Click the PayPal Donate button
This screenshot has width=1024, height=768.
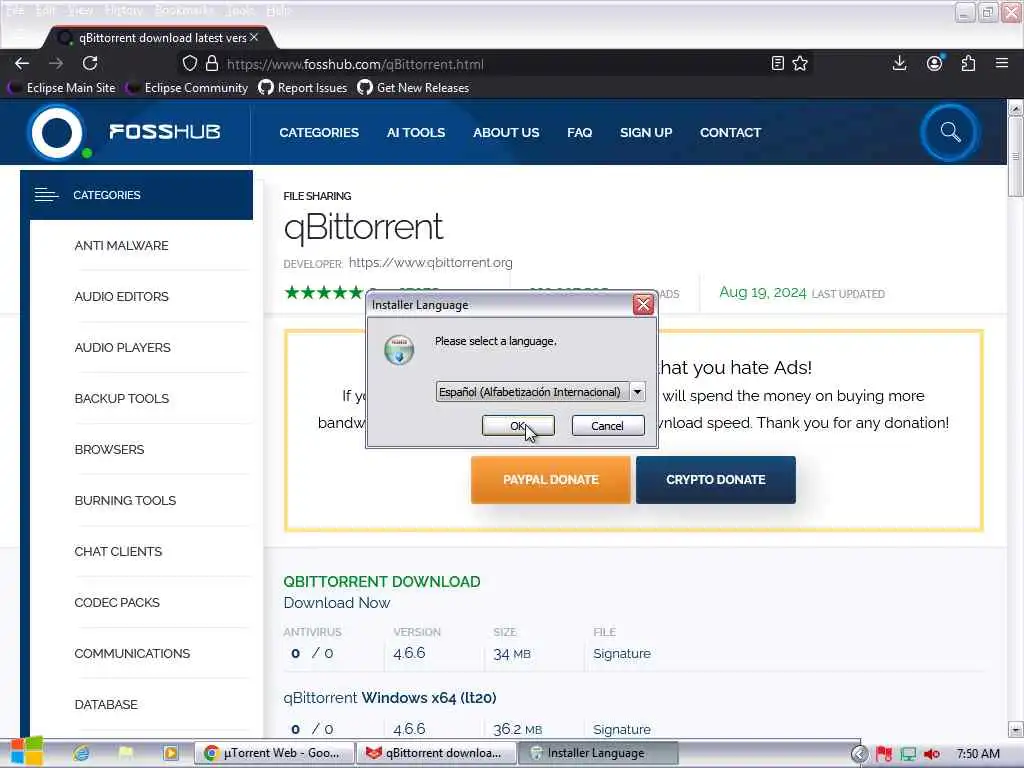551,479
